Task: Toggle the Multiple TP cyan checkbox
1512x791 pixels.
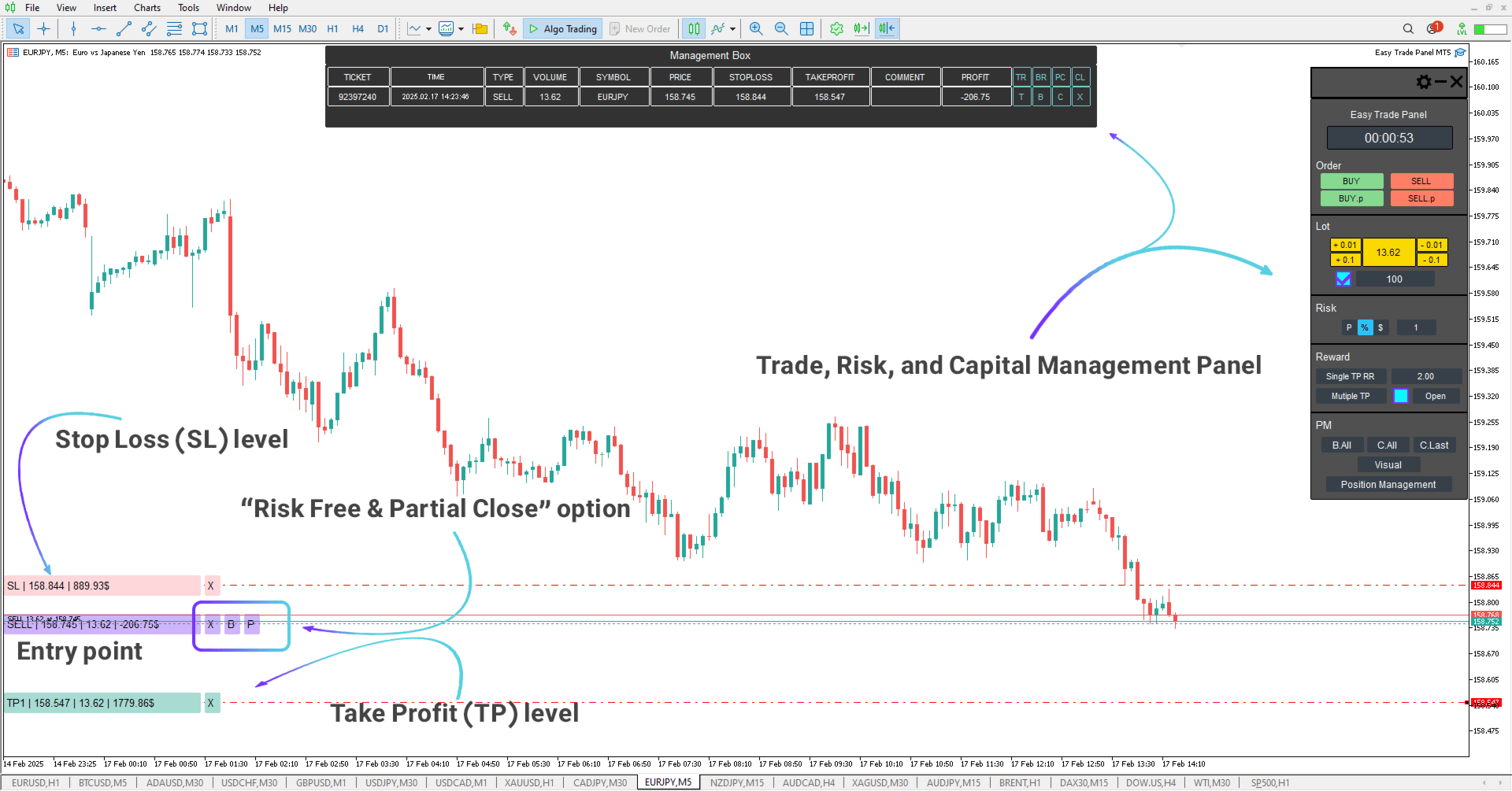Action: (x=1401, y=396)
